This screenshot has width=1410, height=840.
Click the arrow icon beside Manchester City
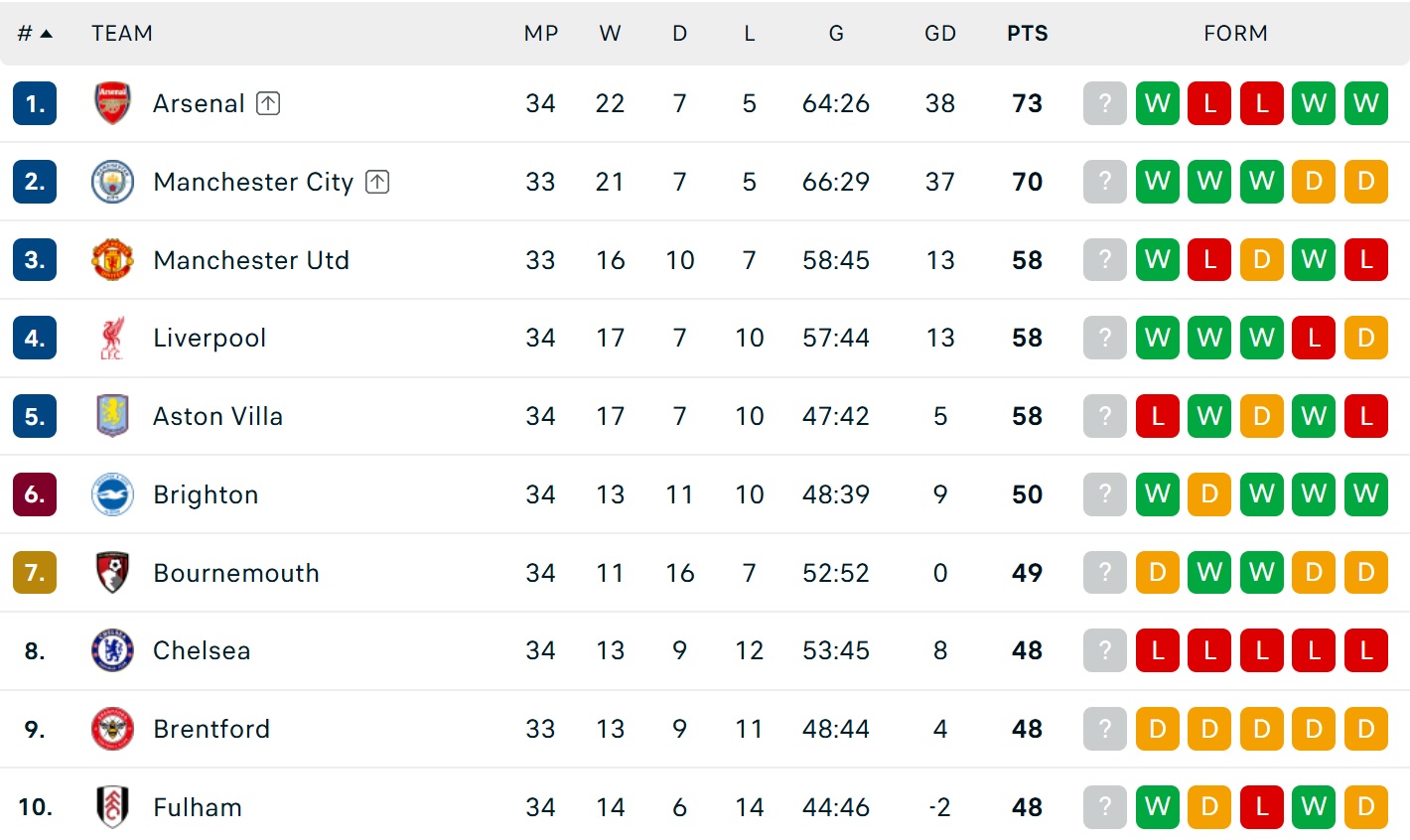point(377,182)
